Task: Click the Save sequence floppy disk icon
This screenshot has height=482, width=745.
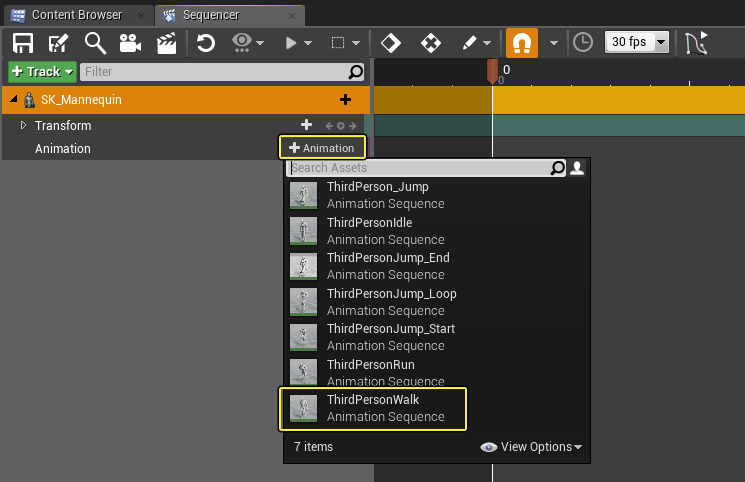Action: pyautogui.click(x=23, y=43)
